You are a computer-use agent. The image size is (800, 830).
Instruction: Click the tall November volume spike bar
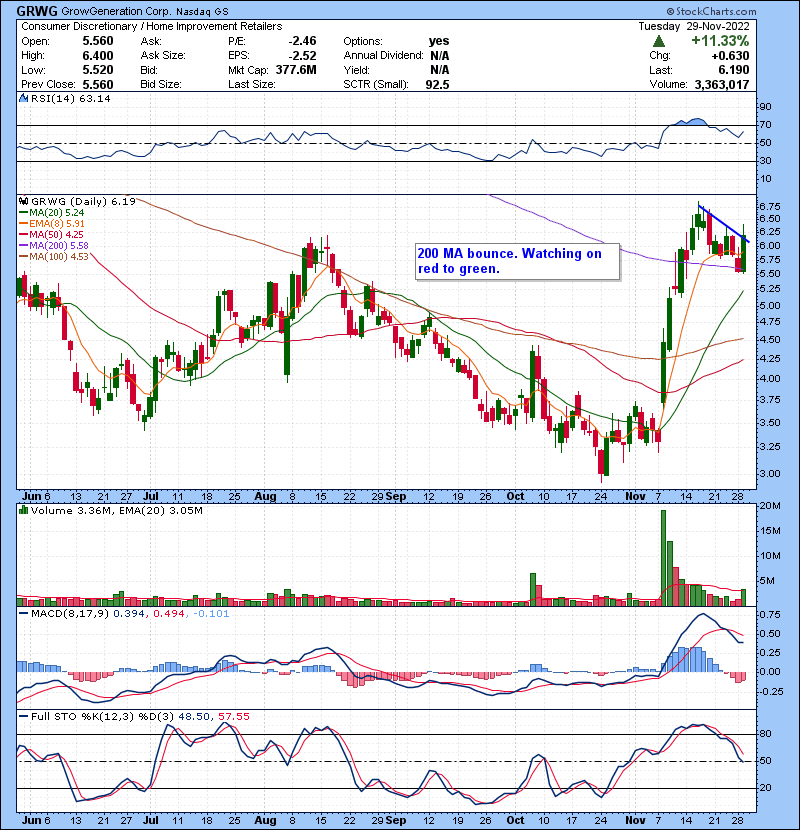click(663, 557)
